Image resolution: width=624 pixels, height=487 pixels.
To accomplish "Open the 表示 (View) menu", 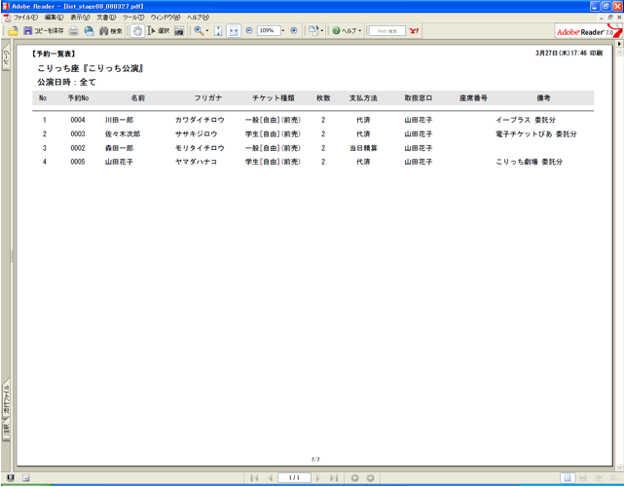I will point(79,18).
